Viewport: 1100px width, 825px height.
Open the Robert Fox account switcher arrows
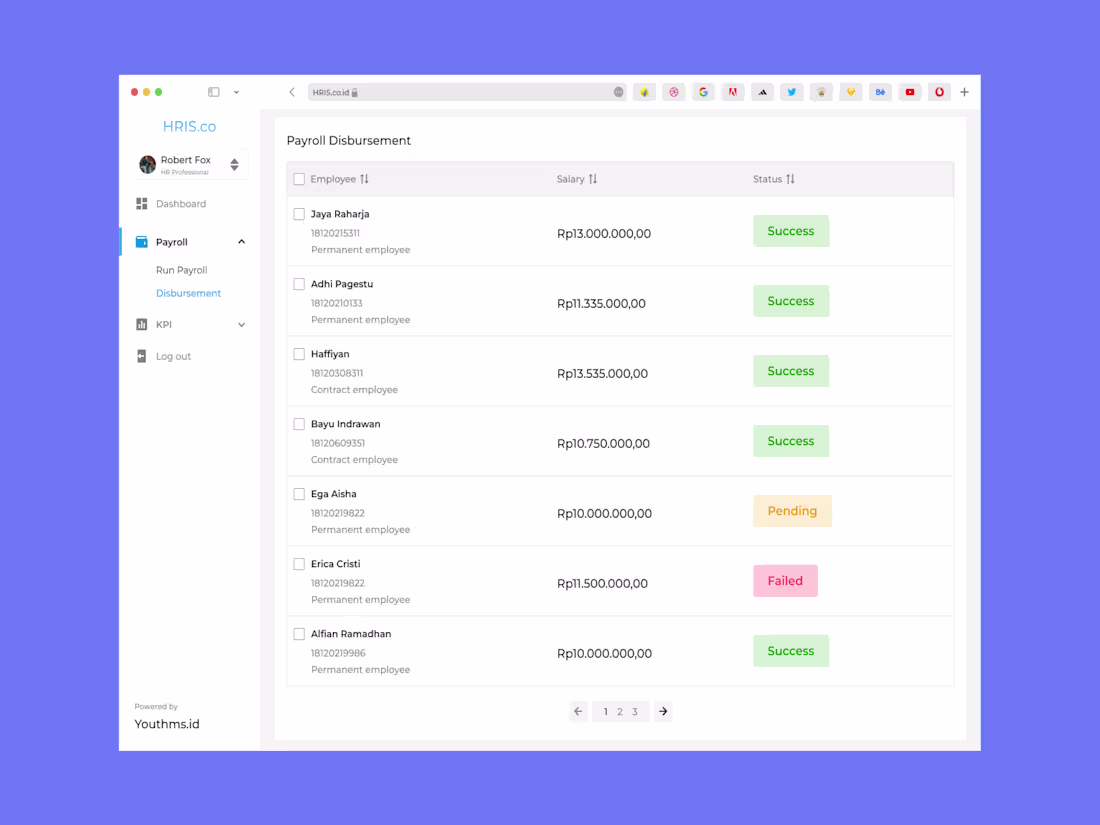234,165
